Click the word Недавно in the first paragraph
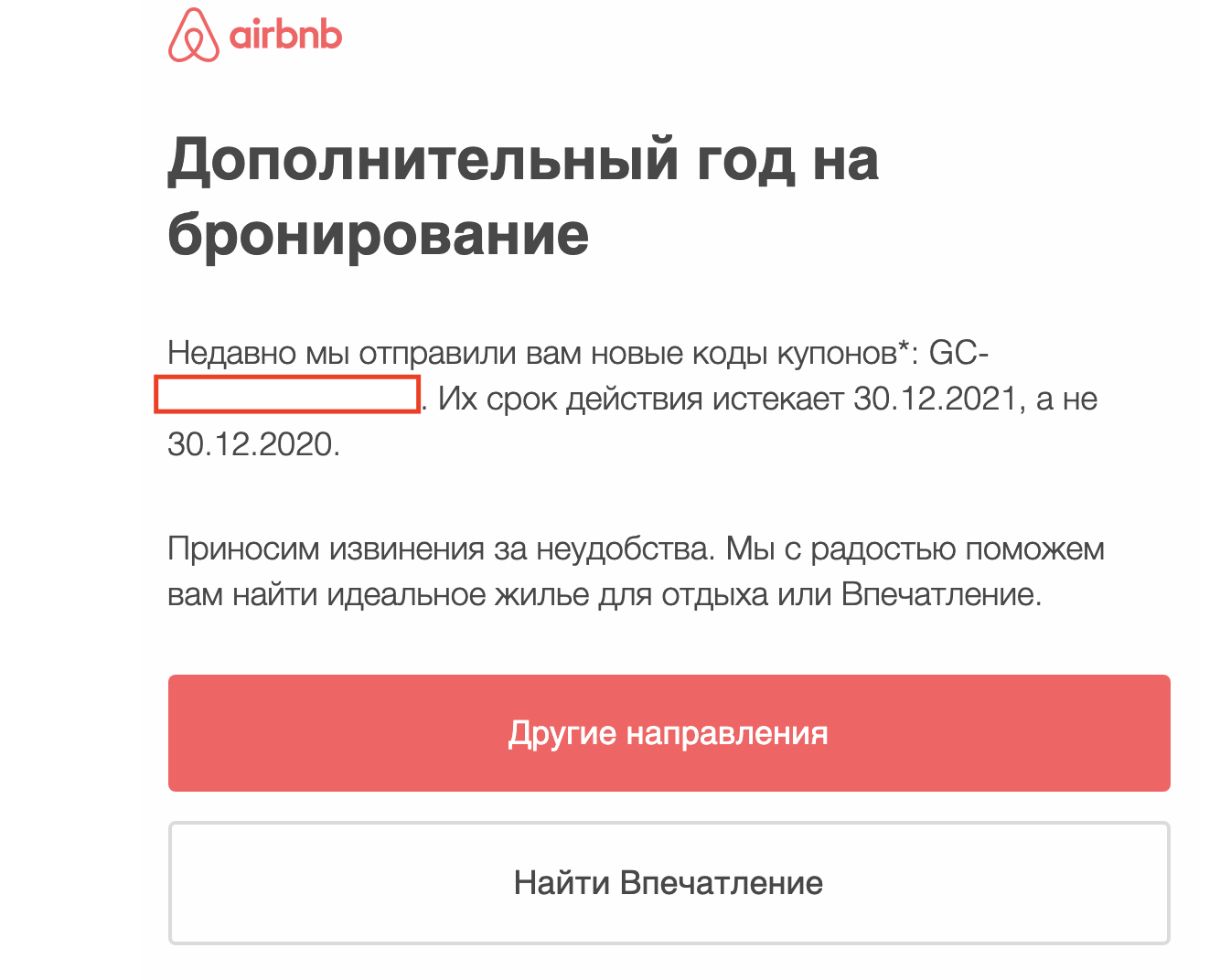The width and height of the screenshot is (1231, 980). 232,353
